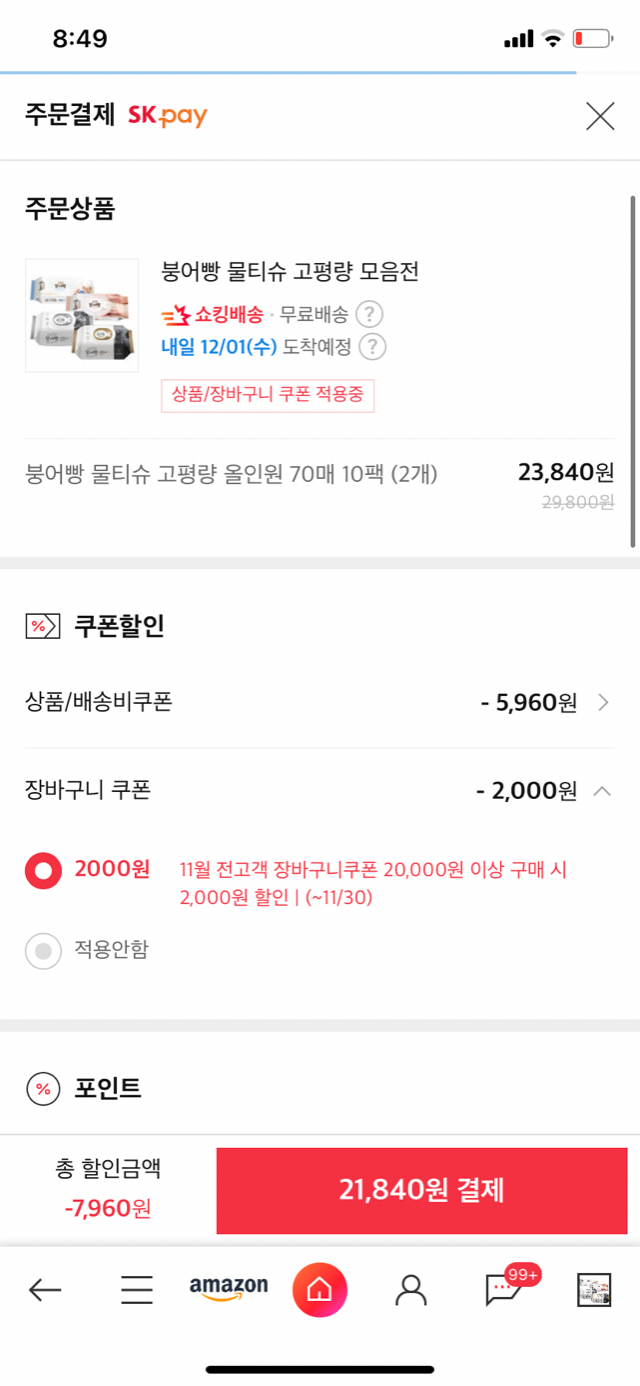This screenshot has height=1386, width=640.
Task: Expand 상품/배송비쿠폰 chevron
Action: (x=603, y=702)
